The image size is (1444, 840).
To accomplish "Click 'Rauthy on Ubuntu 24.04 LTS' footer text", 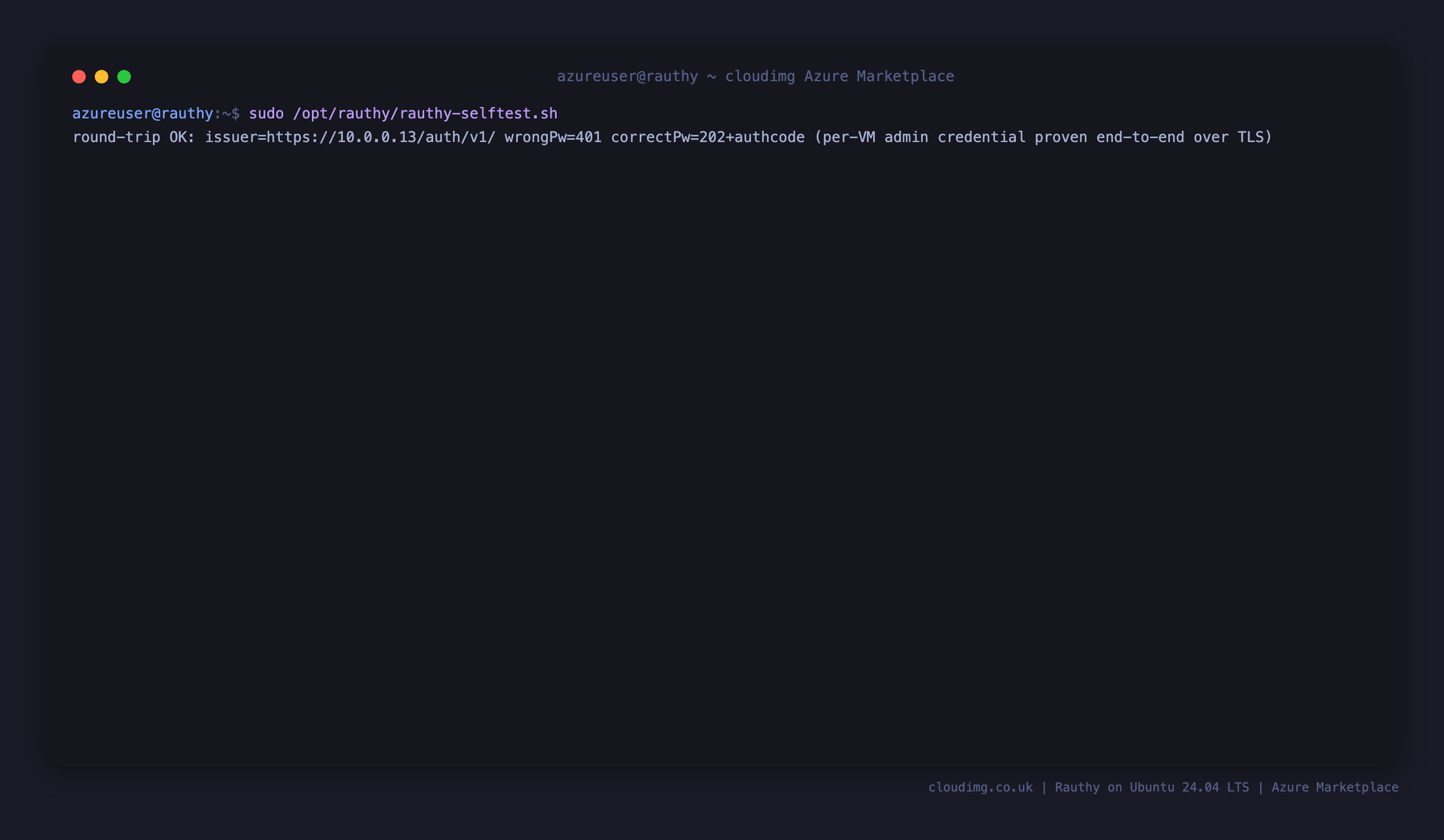I will (1152, 788).
